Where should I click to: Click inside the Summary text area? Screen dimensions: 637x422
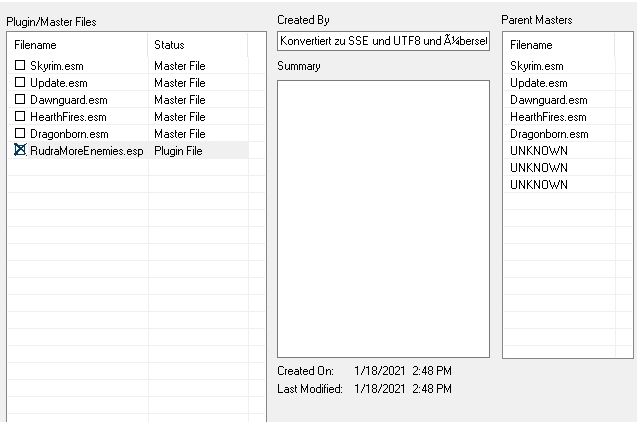(x=383, y=218)
